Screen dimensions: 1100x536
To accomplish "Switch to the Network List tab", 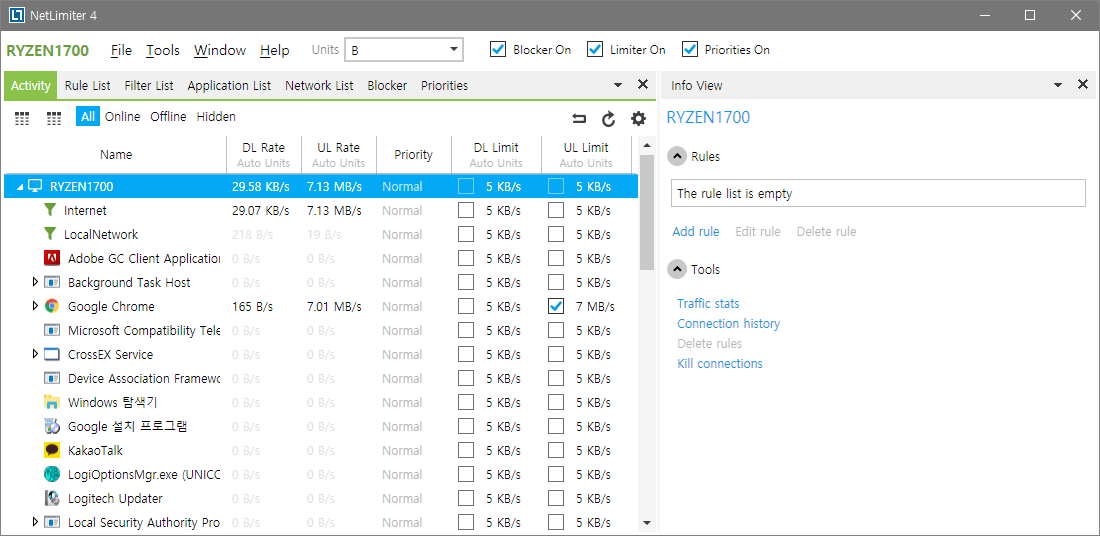I will [319, 86].
